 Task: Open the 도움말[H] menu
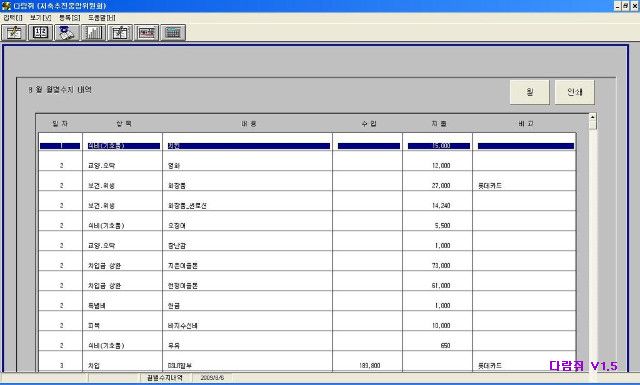pos(102,18)
